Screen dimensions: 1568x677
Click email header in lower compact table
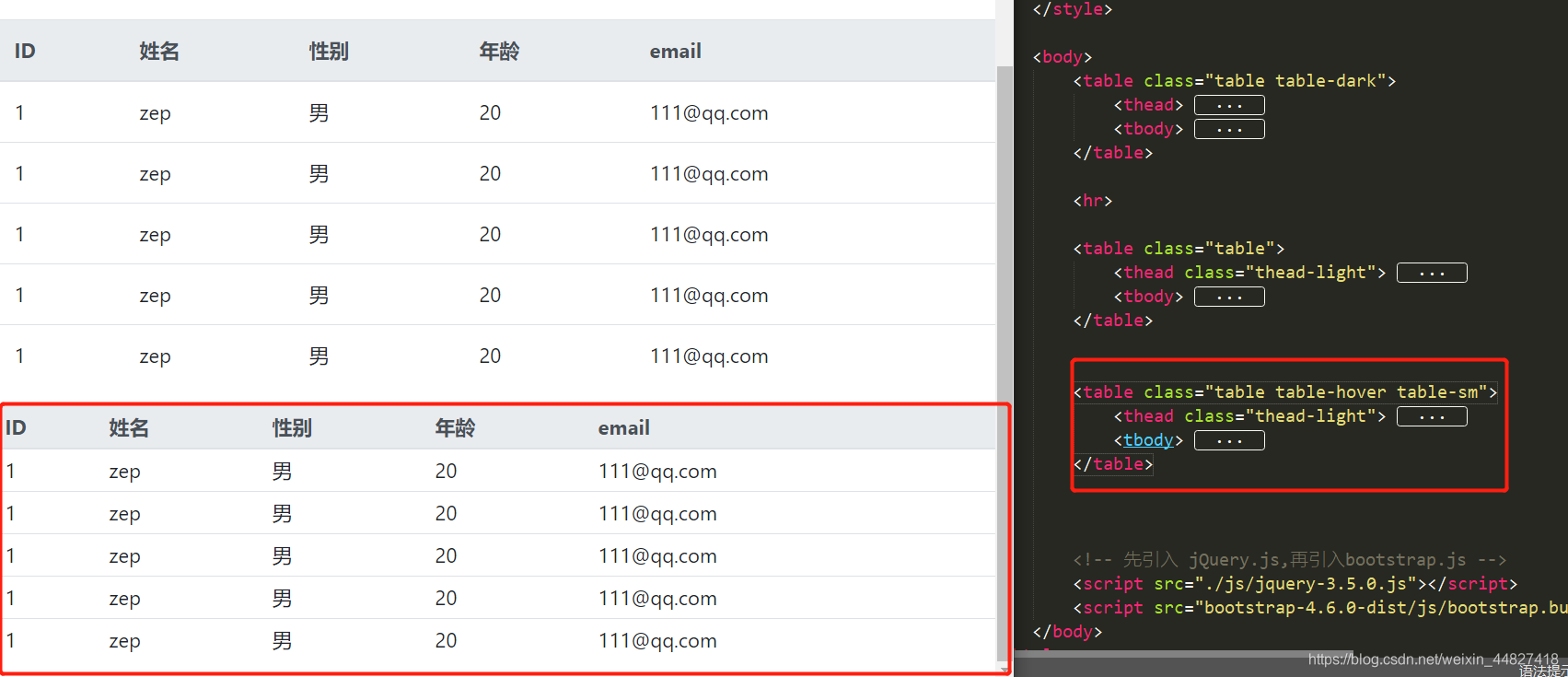click(x=623, y=428)
